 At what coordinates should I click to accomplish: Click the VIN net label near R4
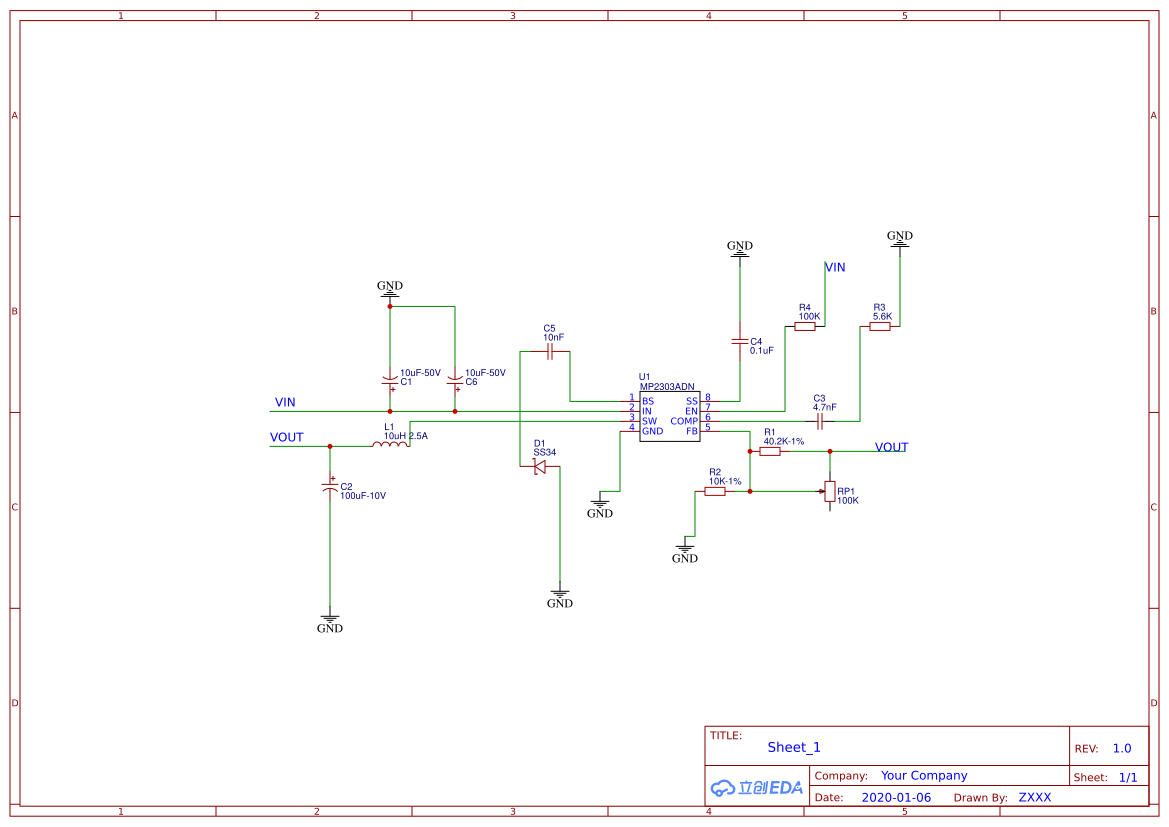[835, 267]
